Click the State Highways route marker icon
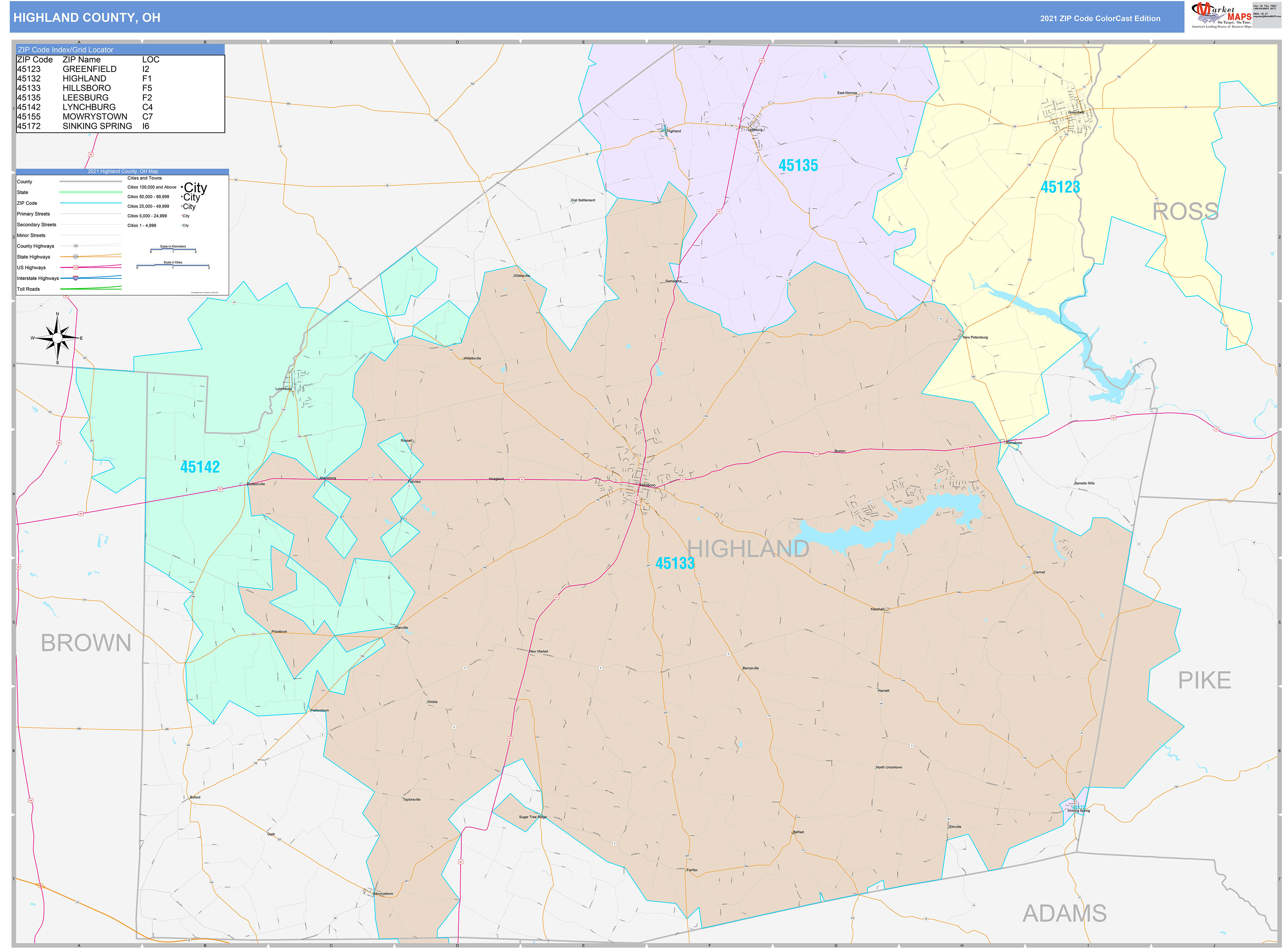Viewport: 1288px width, 949px height. (x=75, y=257)
